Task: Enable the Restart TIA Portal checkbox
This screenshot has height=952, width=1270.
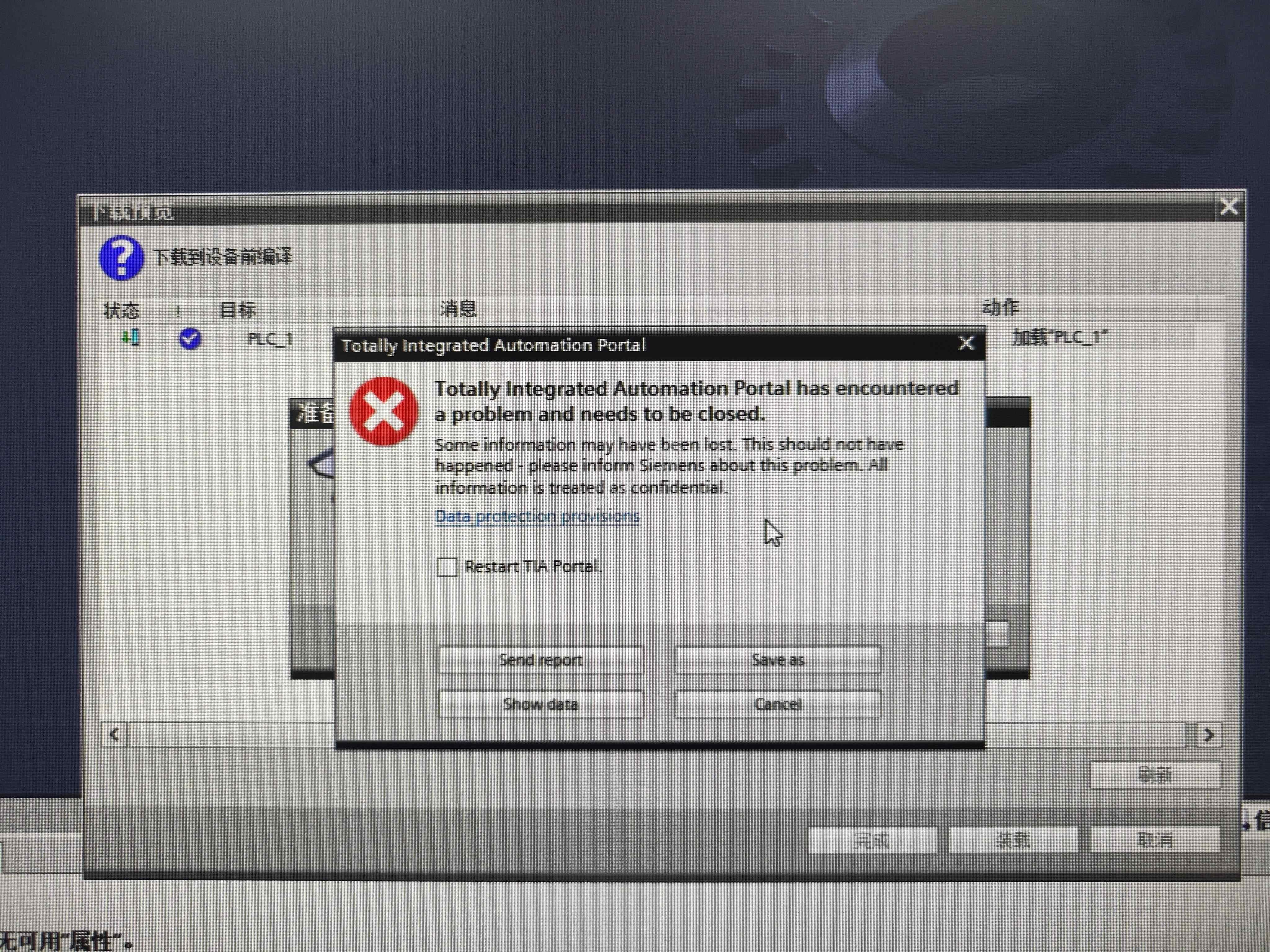Action: click(x=447, y=567)
